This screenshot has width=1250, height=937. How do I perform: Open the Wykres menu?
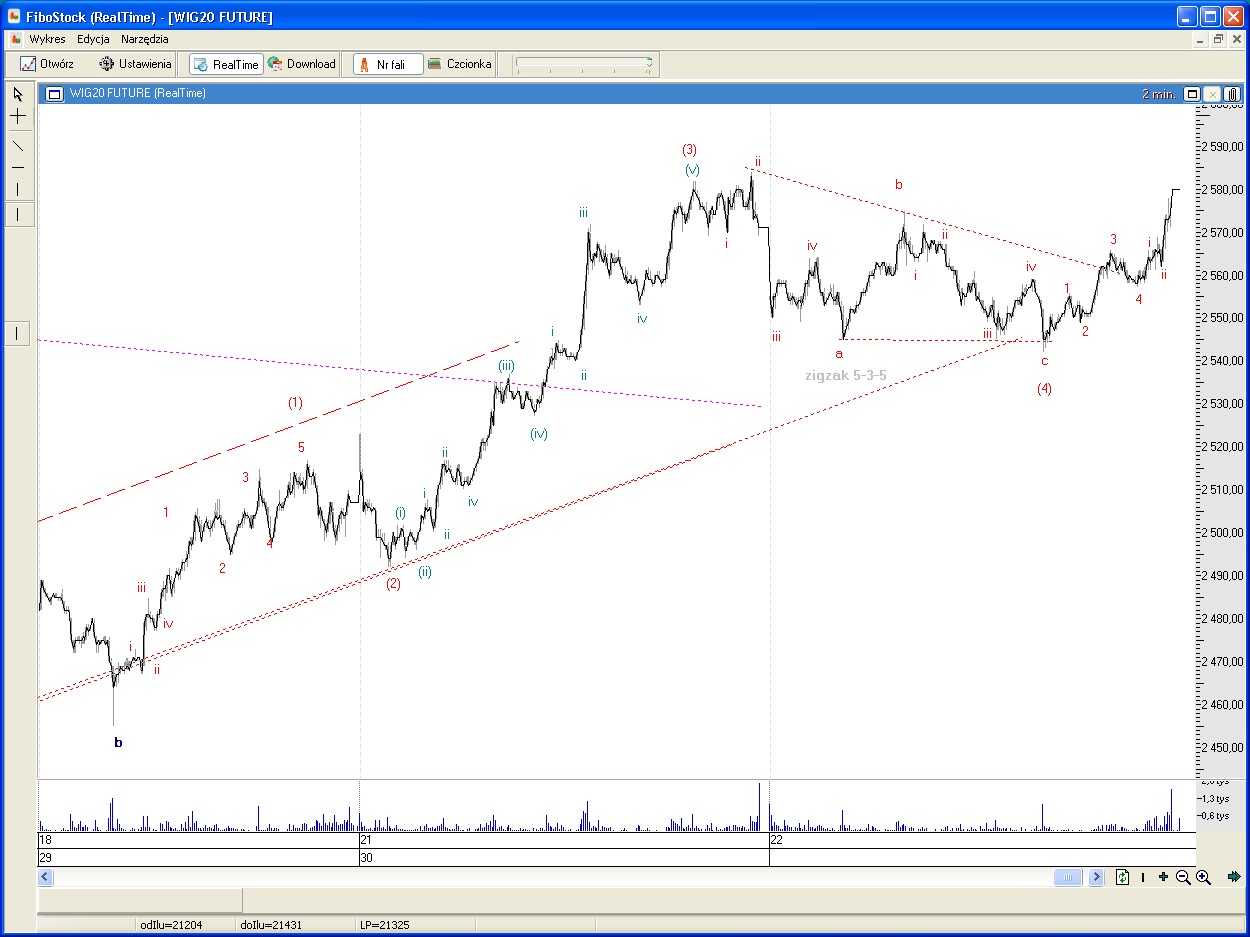[x=47, y=39]
